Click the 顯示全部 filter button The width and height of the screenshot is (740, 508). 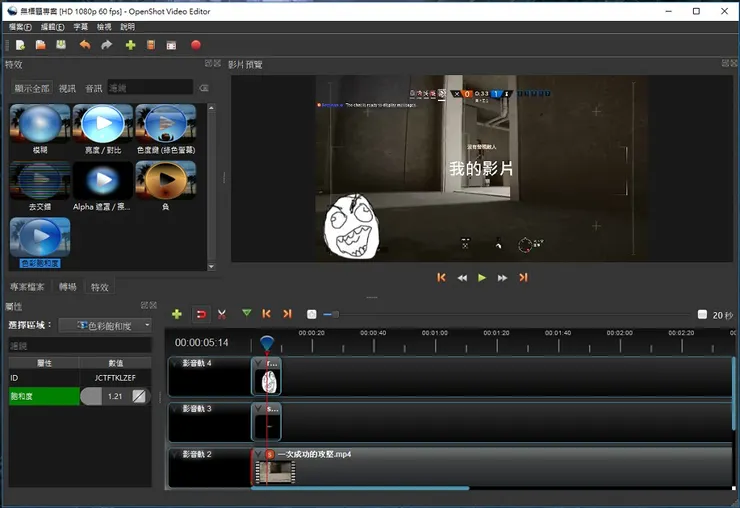(32, 88)
